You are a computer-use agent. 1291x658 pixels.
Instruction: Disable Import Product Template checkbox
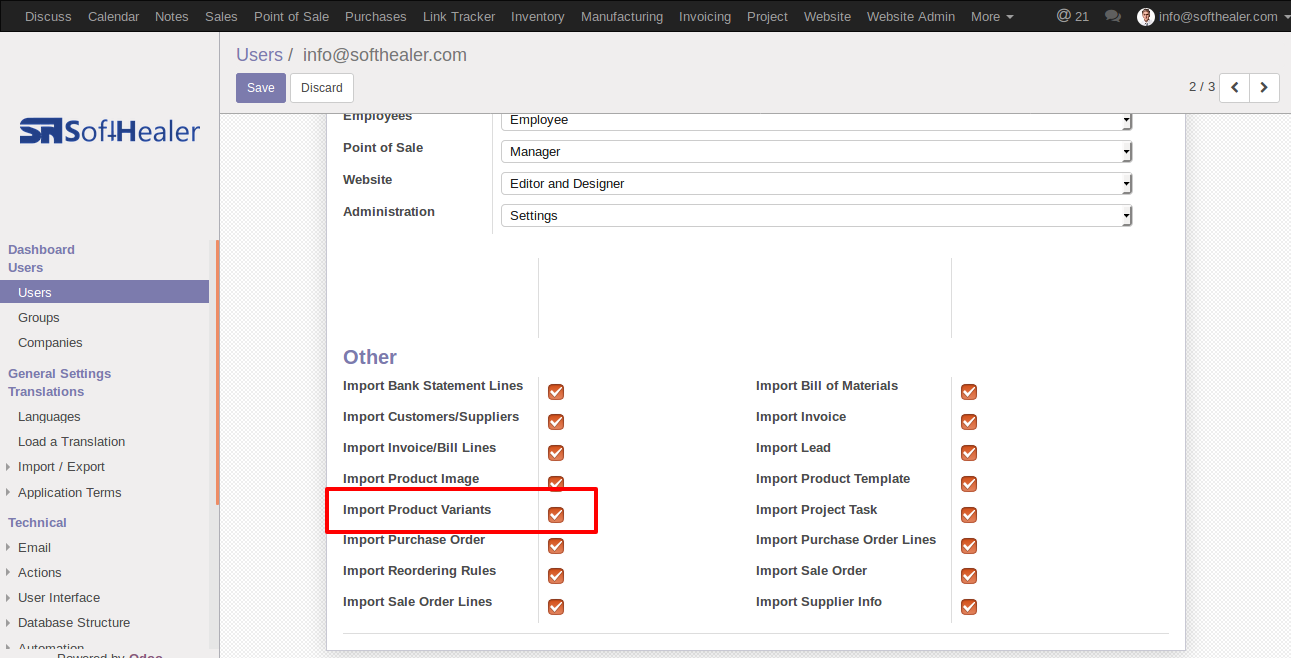(x=969, y=484)
